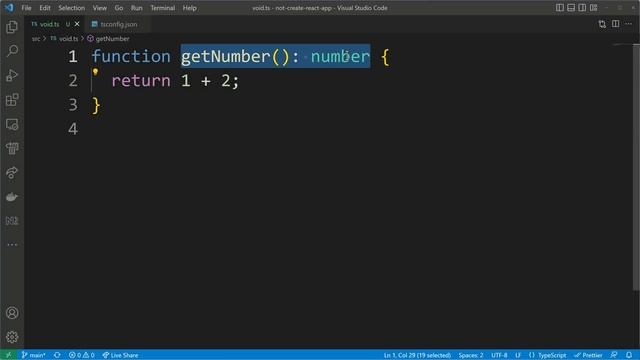Image resolution: width=640 pixels, height=360 pixels.
Task: Open changes compare icon in editor toolbar
Action: click(602, 24)
